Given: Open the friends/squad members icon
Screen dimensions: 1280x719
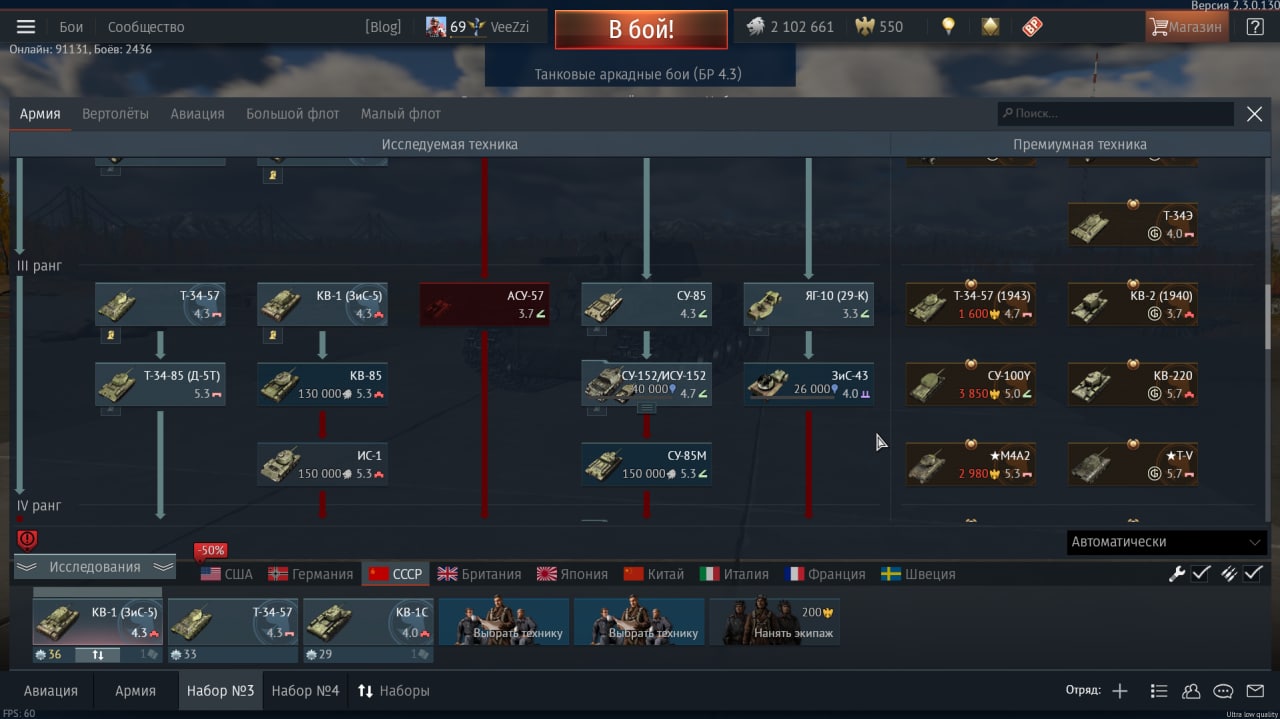Looking at the screenshot, I should click(1191, 691).
